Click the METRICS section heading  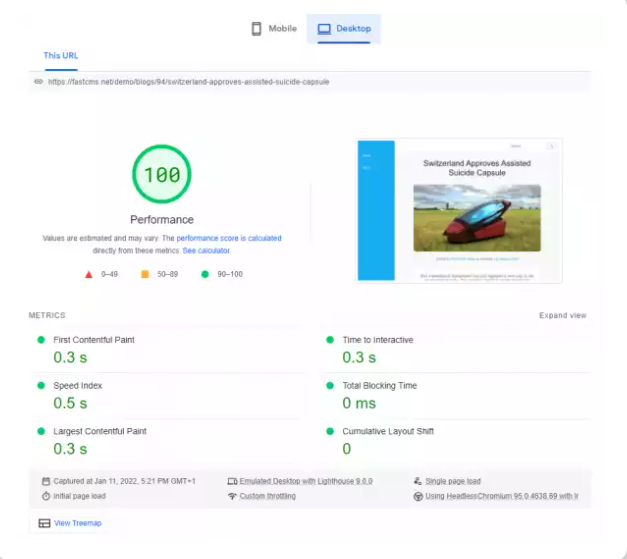point(47,315)
